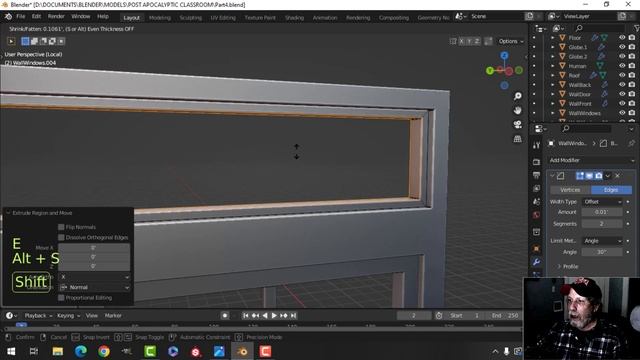
Task: Click the outliner filter funnel icon
Action: click(636, 28)
